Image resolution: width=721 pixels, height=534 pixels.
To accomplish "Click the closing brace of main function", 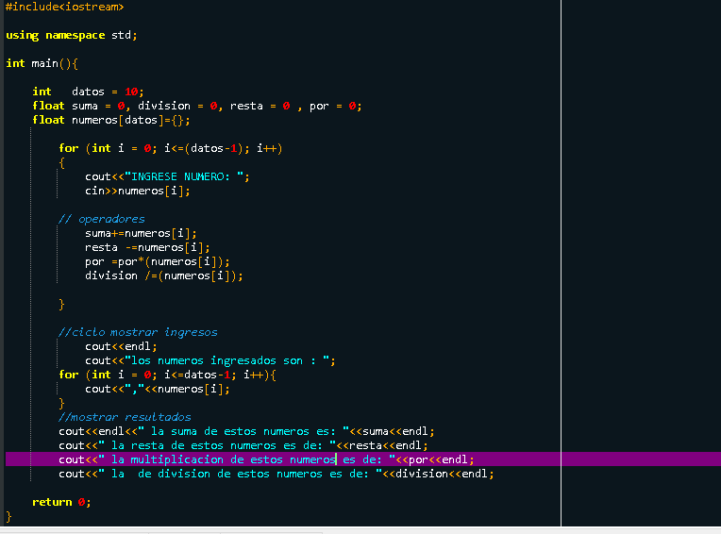I will click(9, 517).
